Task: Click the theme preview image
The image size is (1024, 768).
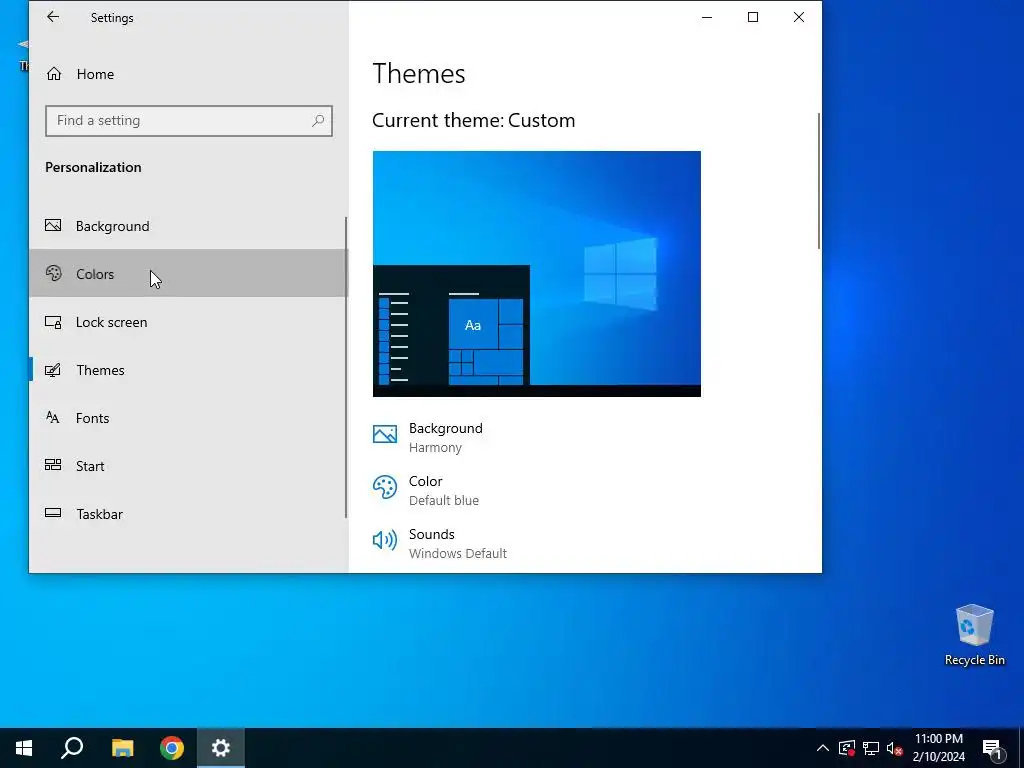Action: click(x=537, y=274)
